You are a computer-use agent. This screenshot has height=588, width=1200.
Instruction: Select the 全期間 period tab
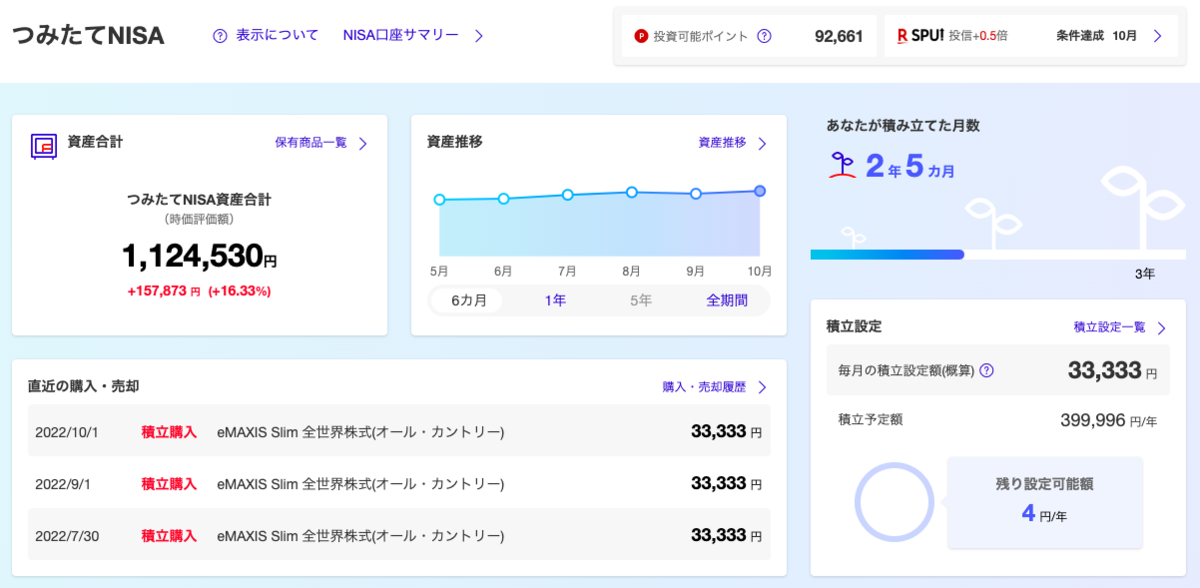click(x=727, y=300)
